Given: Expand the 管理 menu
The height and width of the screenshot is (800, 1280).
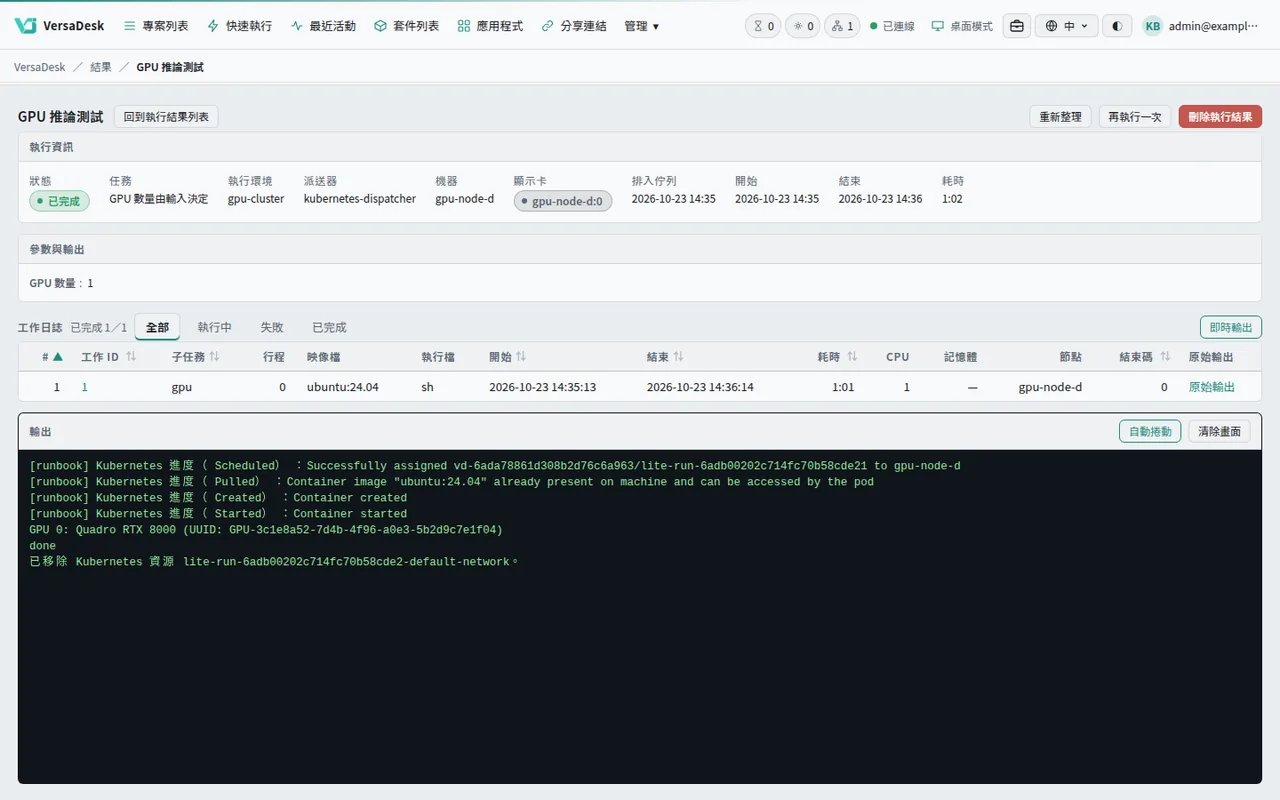Looking at the screenshot, I should pos(641,26).
